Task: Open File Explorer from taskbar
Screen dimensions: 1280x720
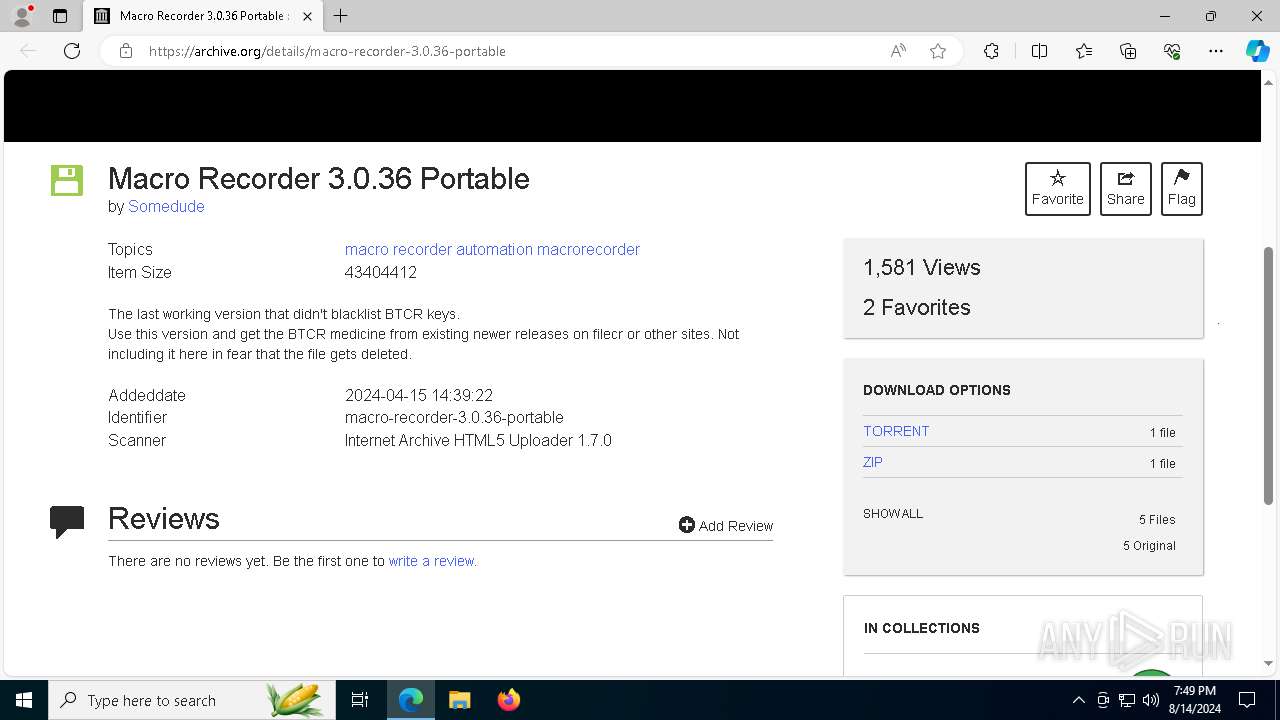Action: tap(459, 700)
